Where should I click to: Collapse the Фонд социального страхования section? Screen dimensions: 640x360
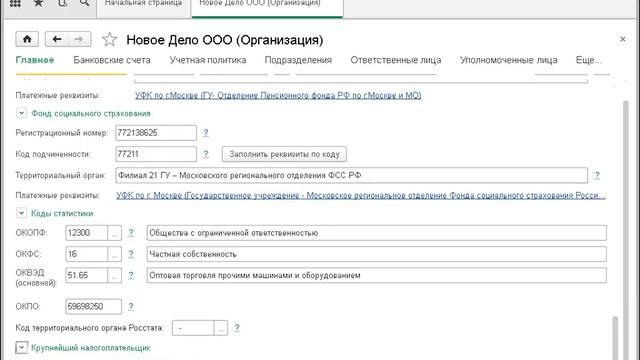click(x=21, y=113)
